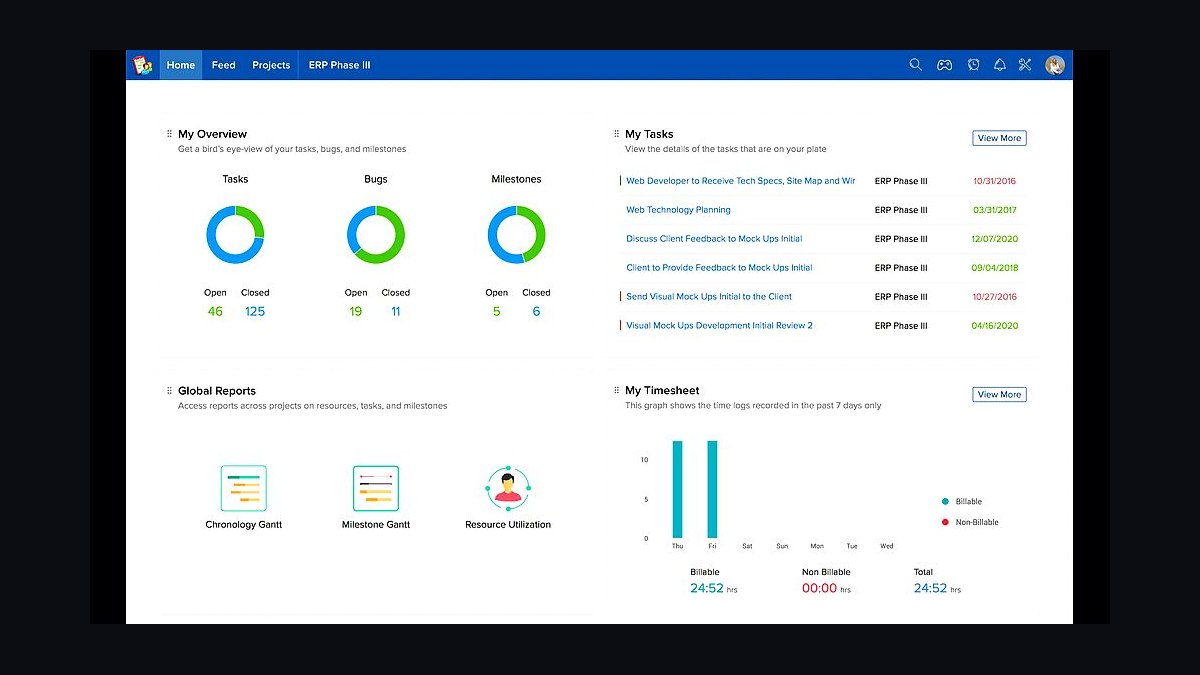Click closed milestones count 6
The height and width of the screenshot is (675, 1200).
click(x=536, y=311)
